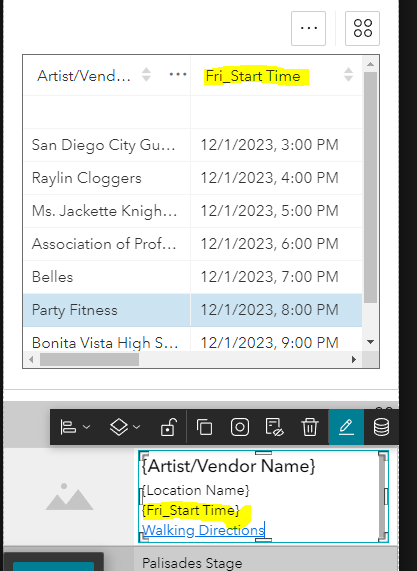The width and height of the screenshot is (417, 571).
Task: Sort by Artist/Vendor column arrows
Action: (146, 75)
